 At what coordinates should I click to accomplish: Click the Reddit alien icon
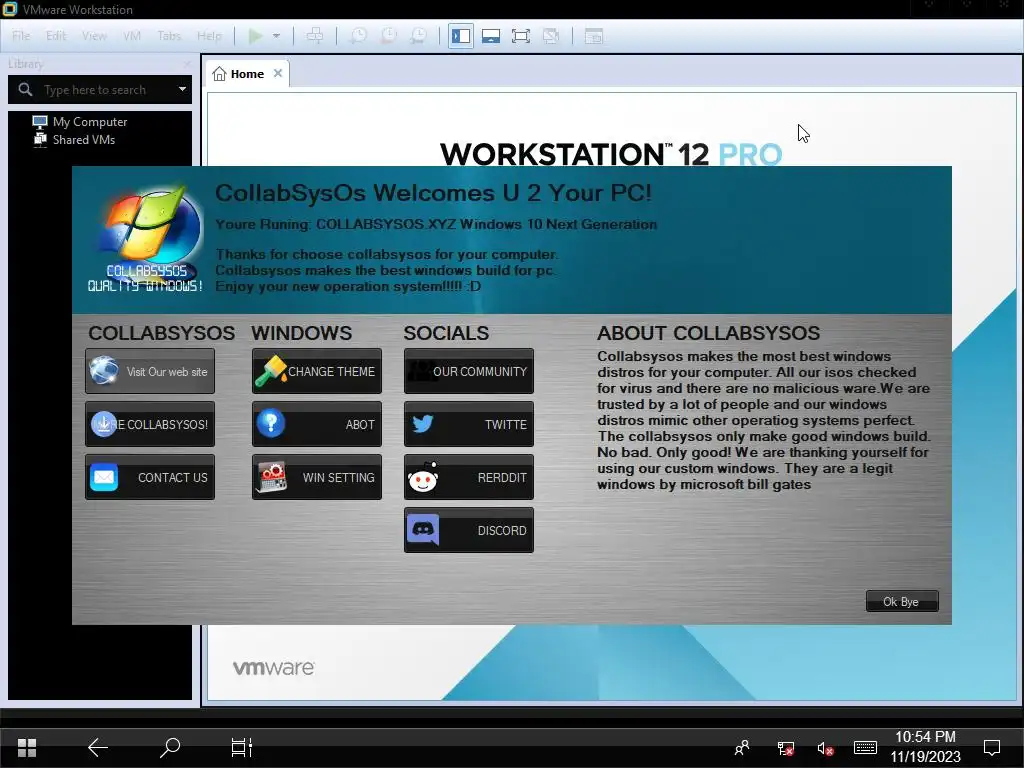coord(423,477)
